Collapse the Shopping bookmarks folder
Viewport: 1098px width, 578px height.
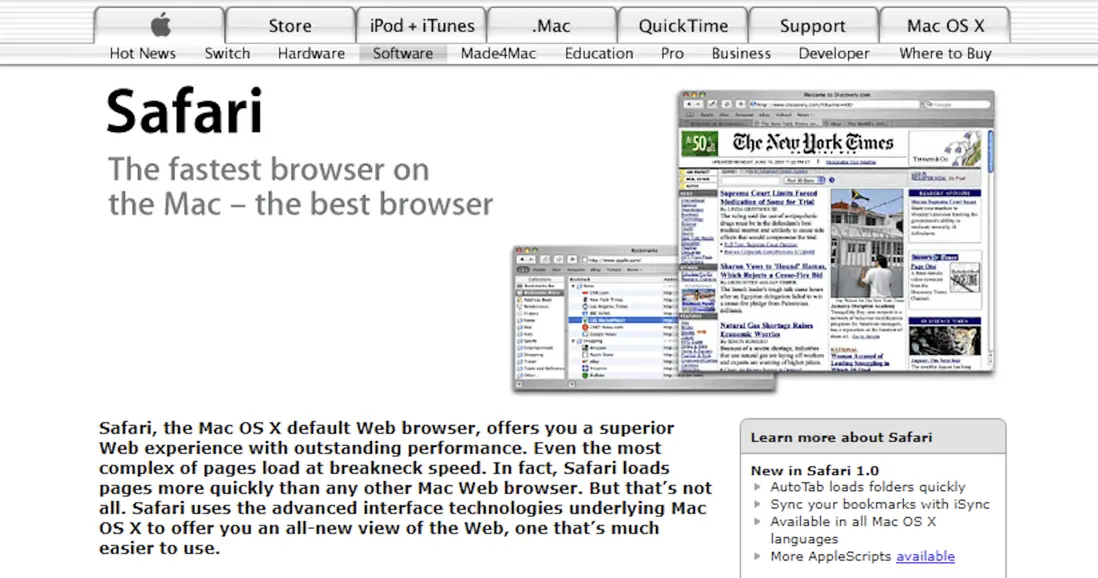[x=573, y=340]
